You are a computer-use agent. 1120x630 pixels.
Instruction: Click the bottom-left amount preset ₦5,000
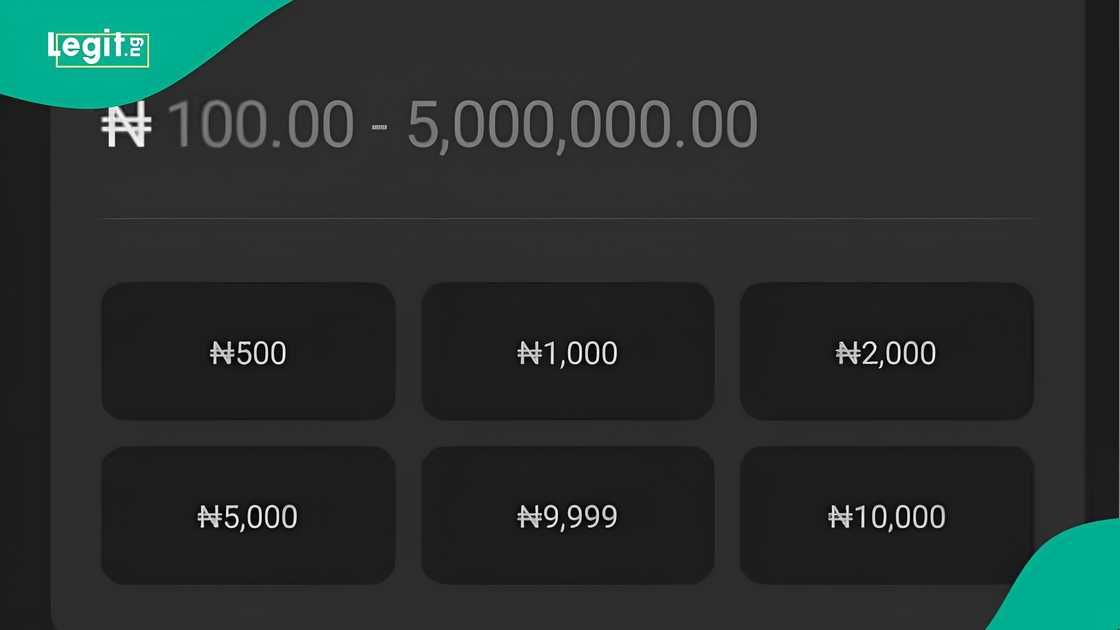click(247, 516)
